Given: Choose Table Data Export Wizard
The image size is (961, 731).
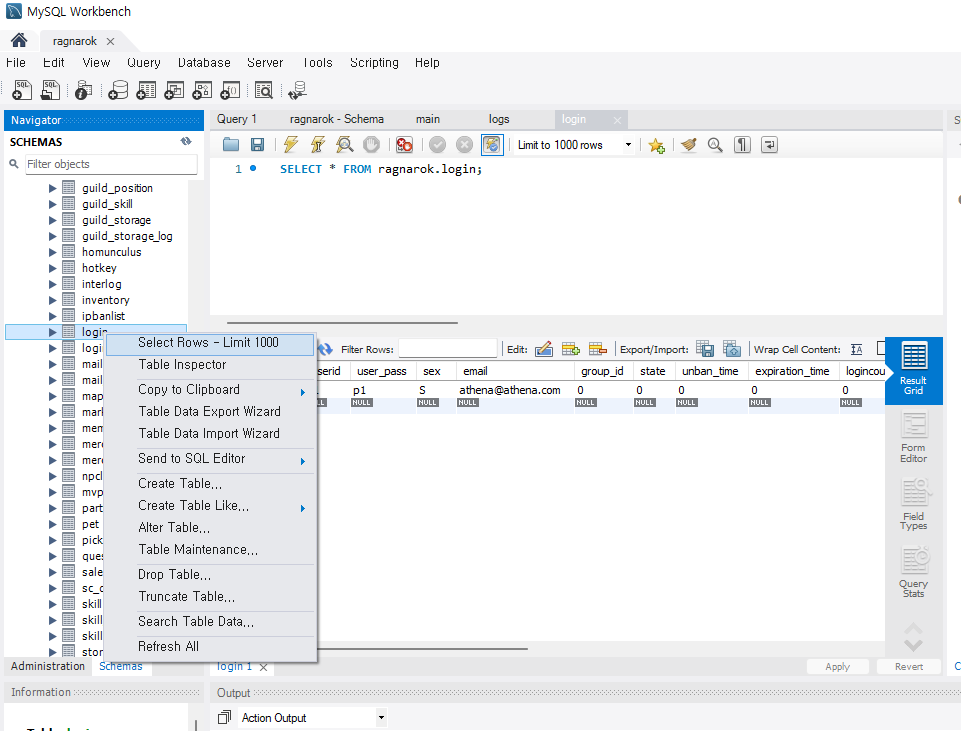Looking at the screenshot, I should coord(210,412).
